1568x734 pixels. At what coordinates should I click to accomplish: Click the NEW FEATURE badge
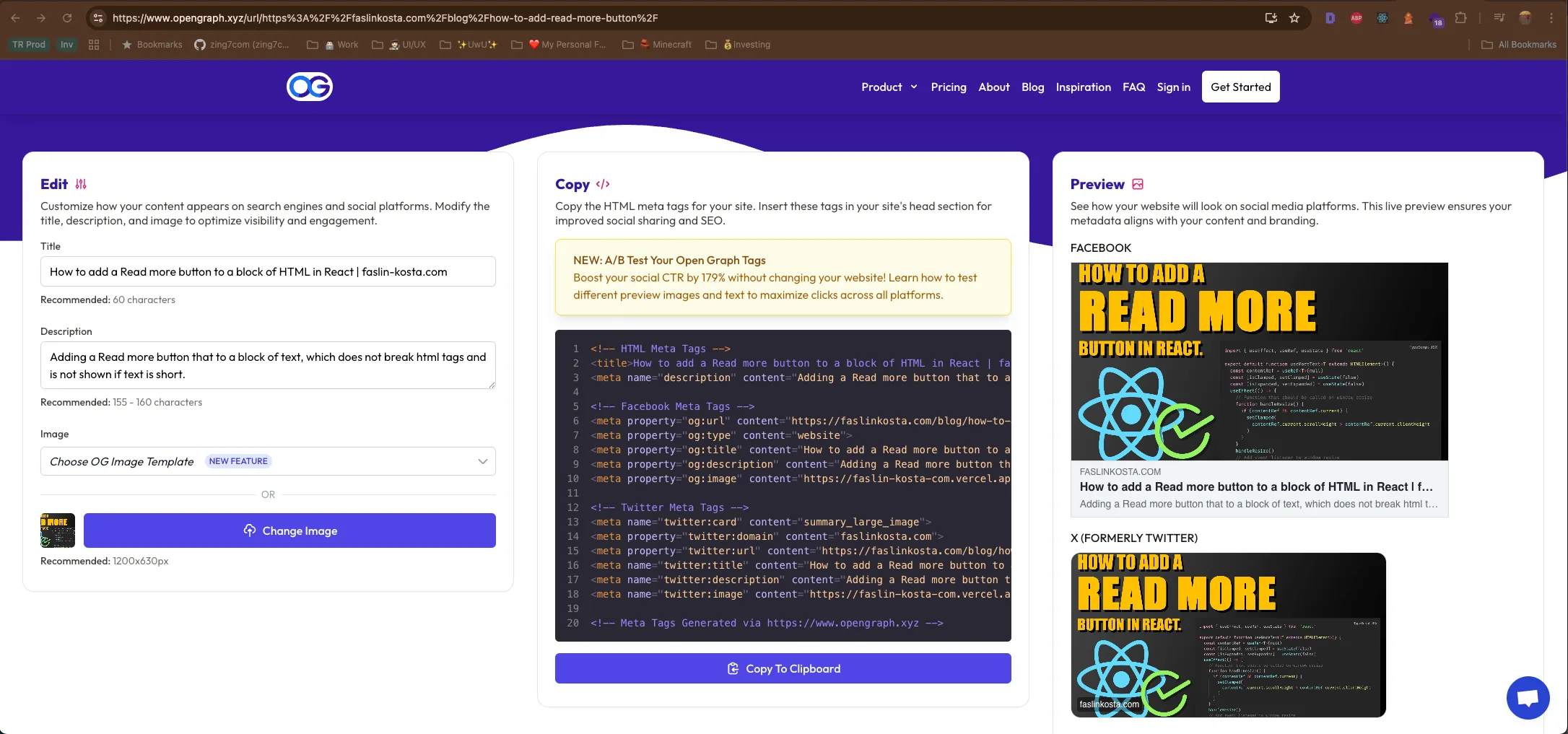click(238, 461)
